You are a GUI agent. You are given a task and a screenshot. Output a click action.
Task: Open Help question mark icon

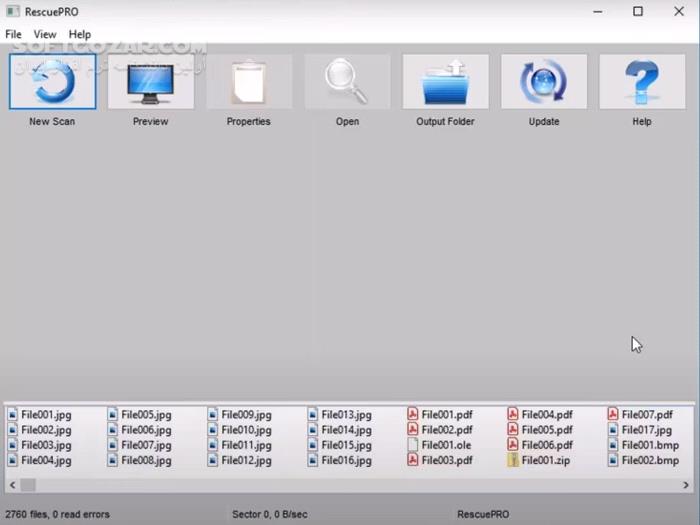[642, 82]
